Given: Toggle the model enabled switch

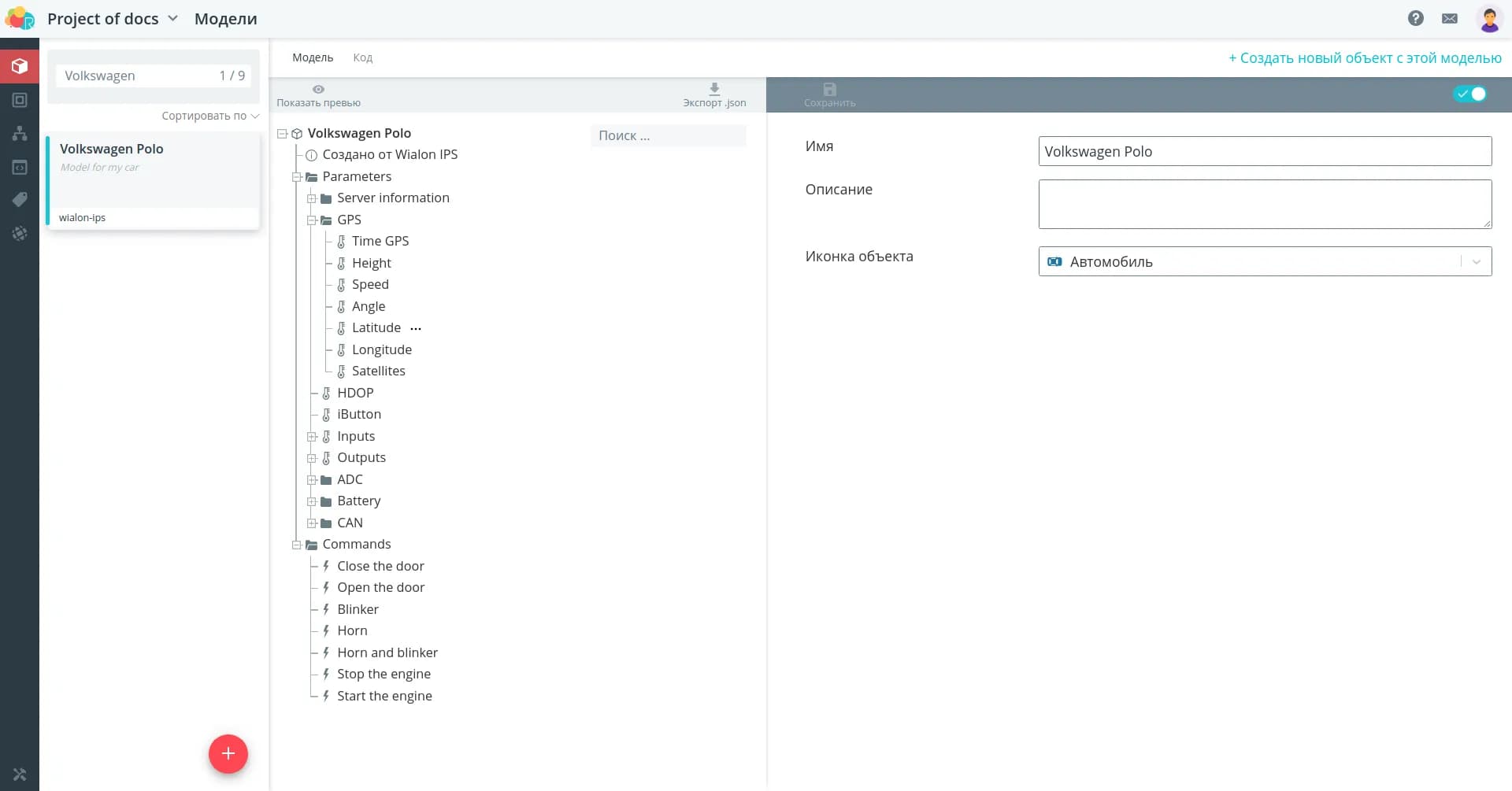Looking at the screenshot, I should point(1469,94).
